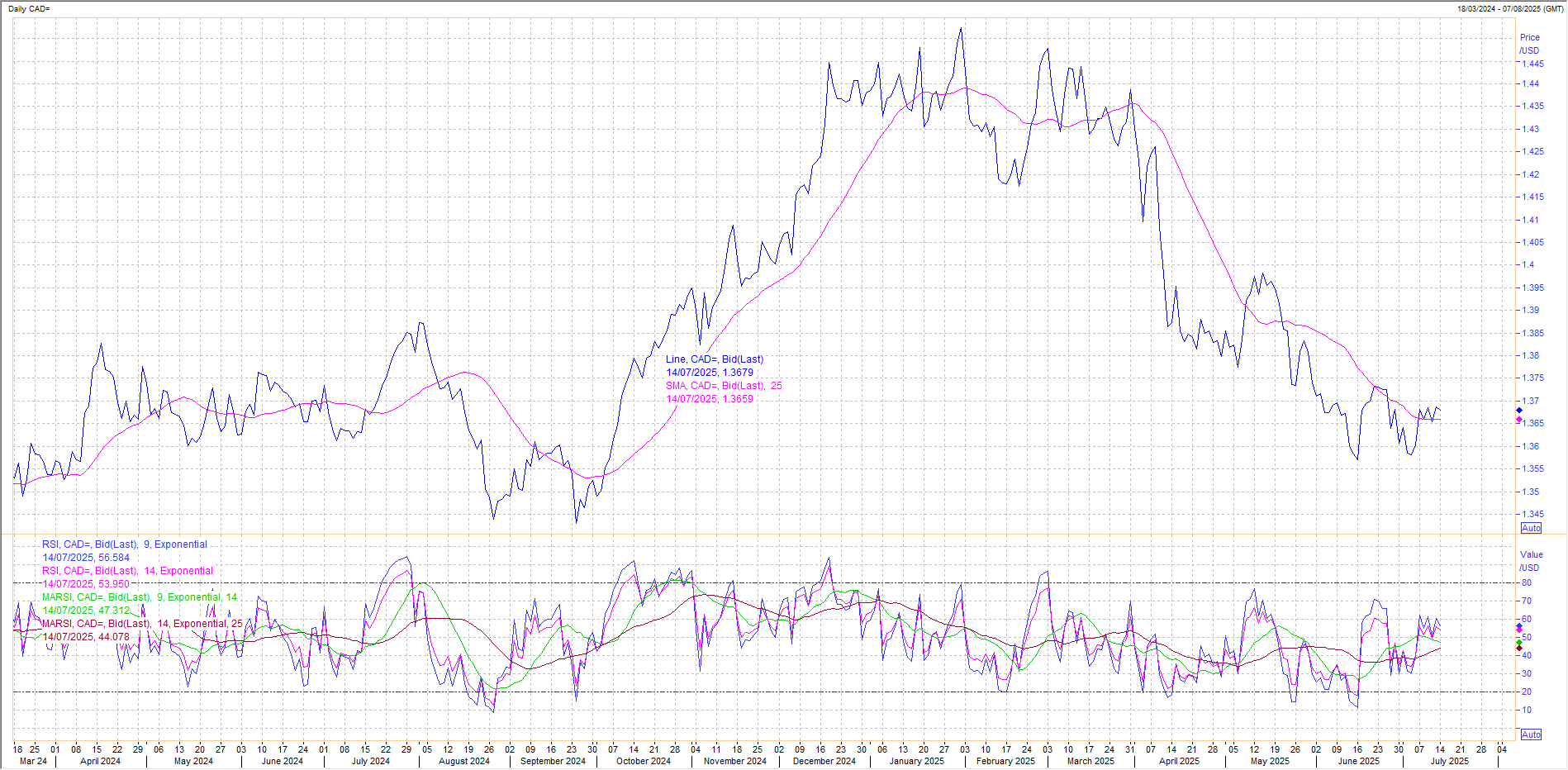Select the 'MARSI, CAD=, Bid(Last), 9, Exponential, 14' legend
The image size is (1568, 770).
tap(140, 597)
